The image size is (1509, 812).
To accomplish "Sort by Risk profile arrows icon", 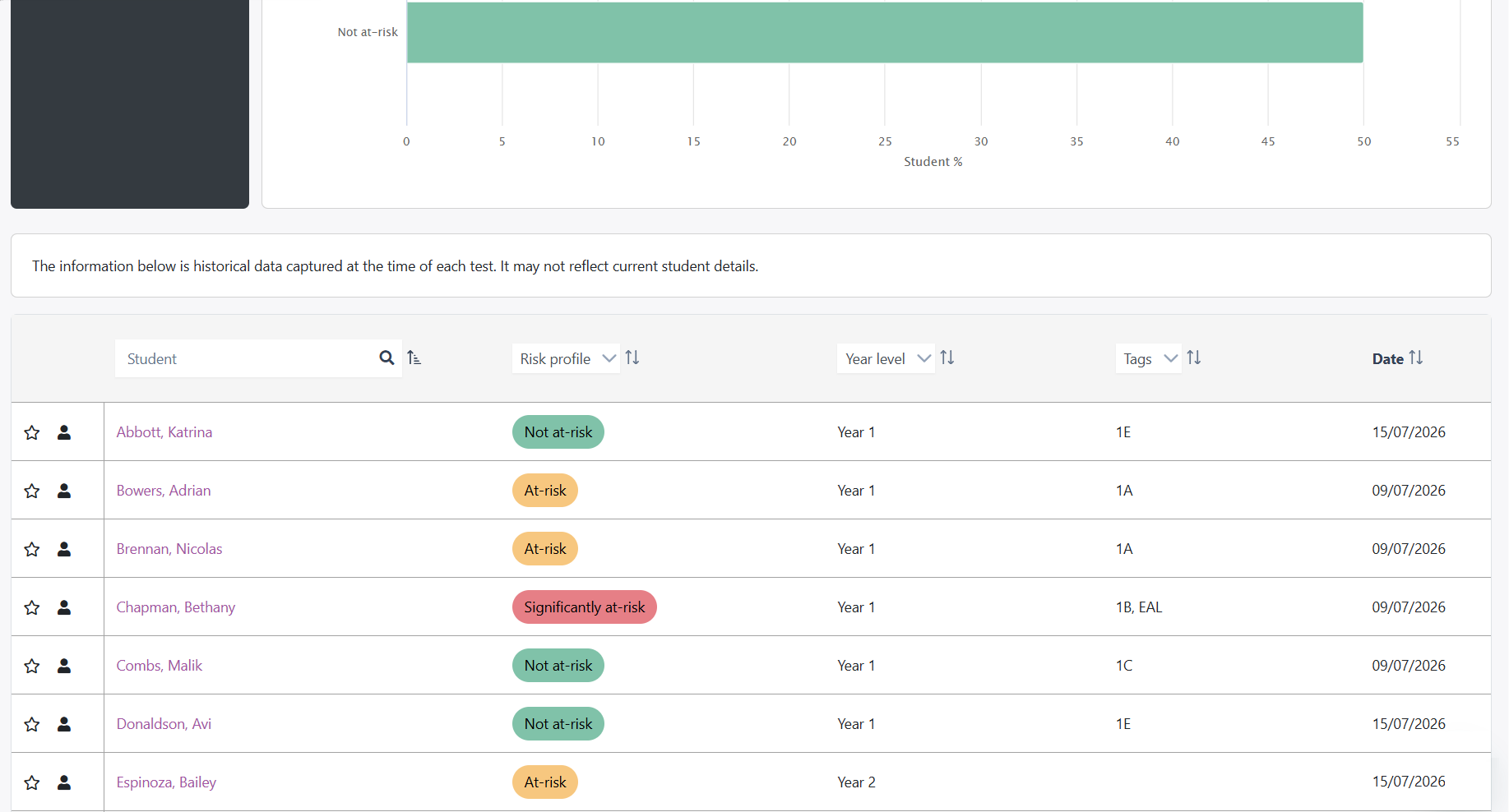I will click(x=632, y=358).
